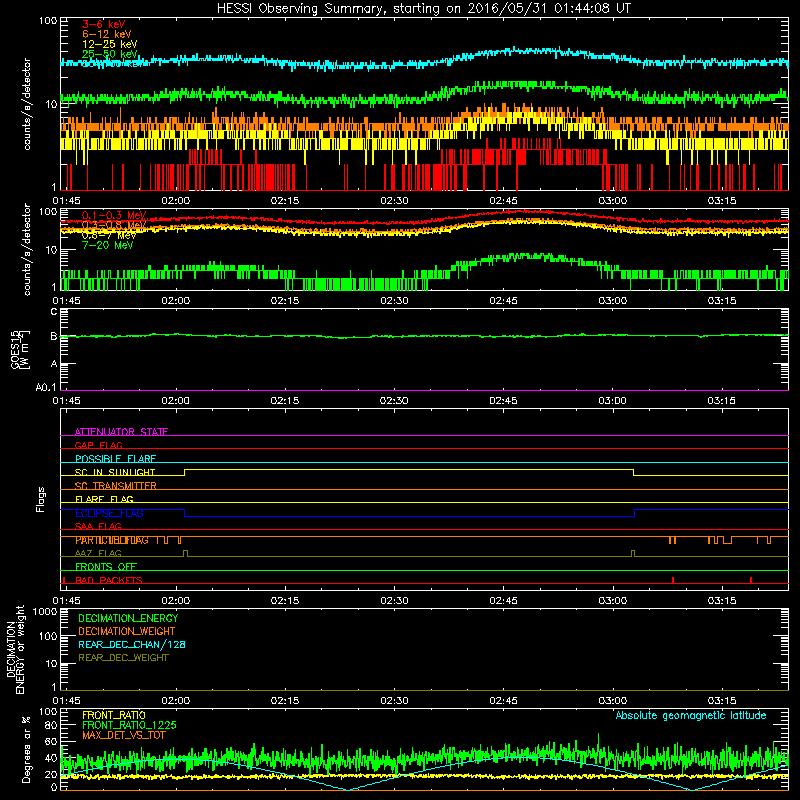Click the PARTICLE_FLAG label

[112, 540]
